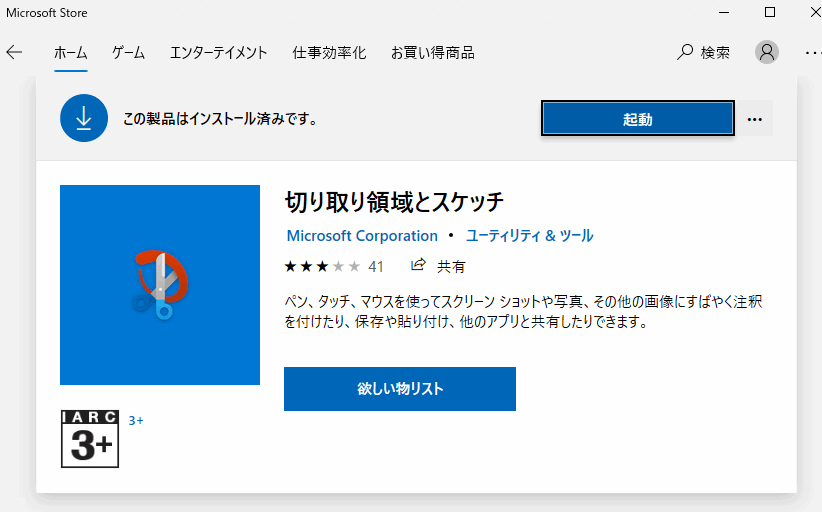Viewport: 822px width, 512px height.
Task: Go to the 仕事効率化 tab
Action: (x=329, y=52)
